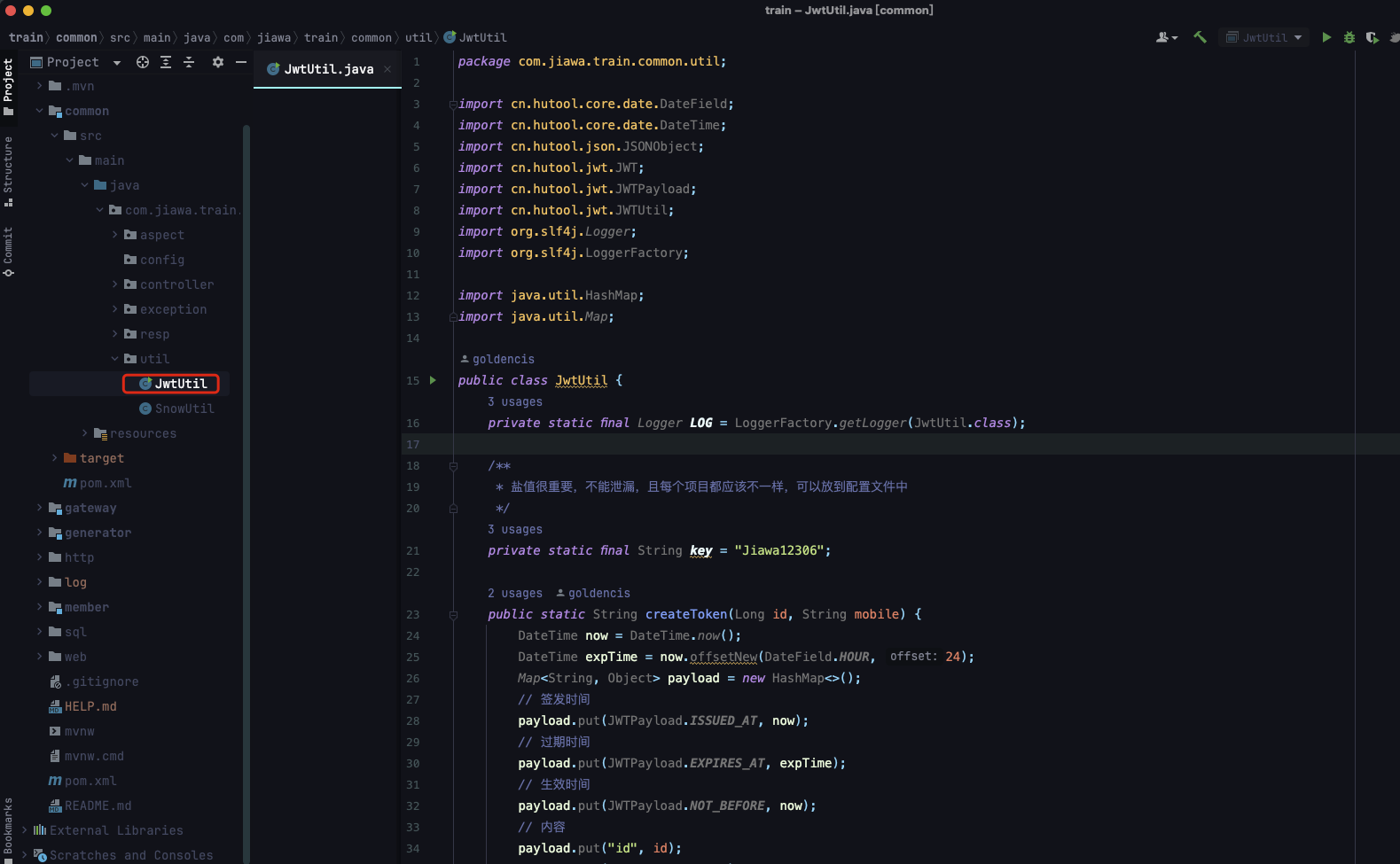Expand External Libraries node
The width and height of the screenshot is (1400, 864).
(25, 830)
